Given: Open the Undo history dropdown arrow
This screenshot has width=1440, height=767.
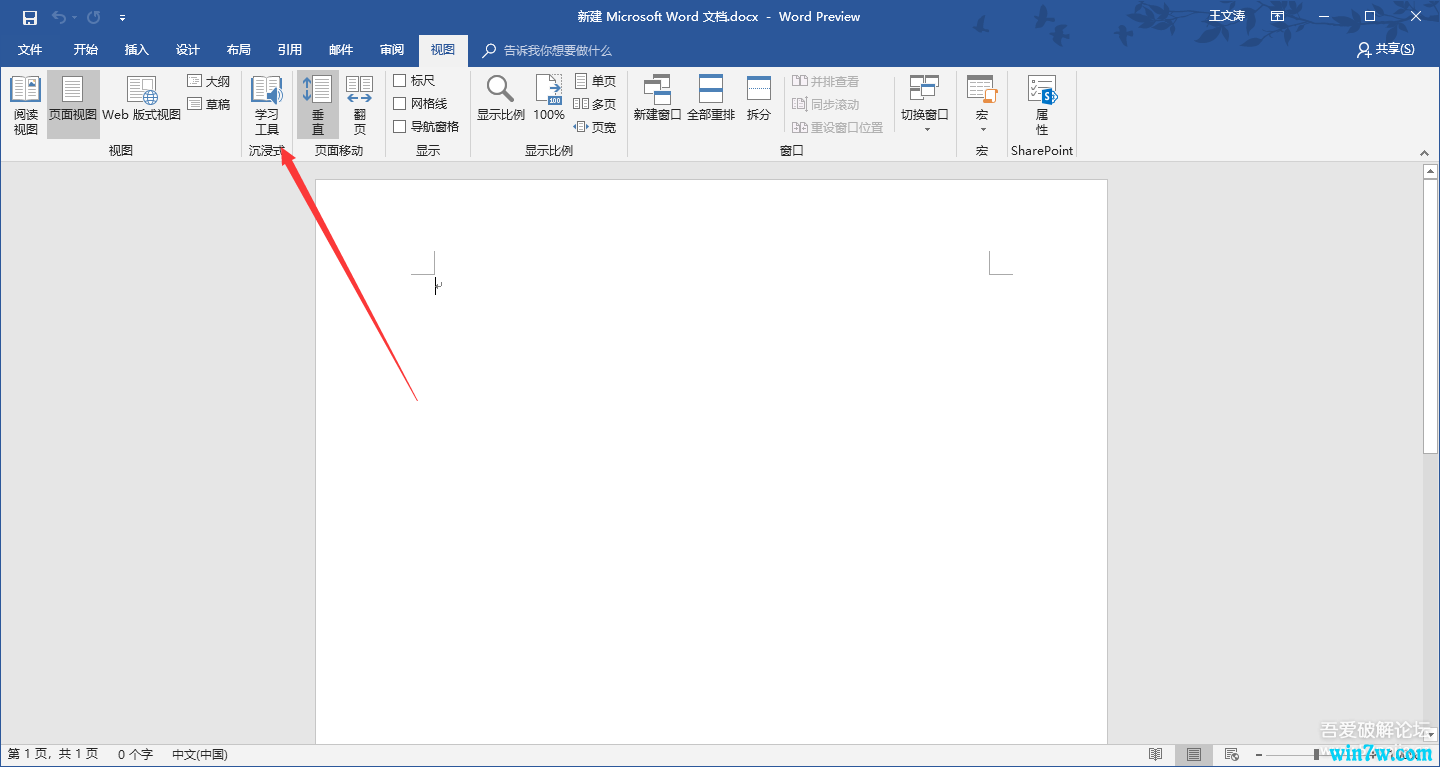Looking at the screenshot, I should 74,17.
